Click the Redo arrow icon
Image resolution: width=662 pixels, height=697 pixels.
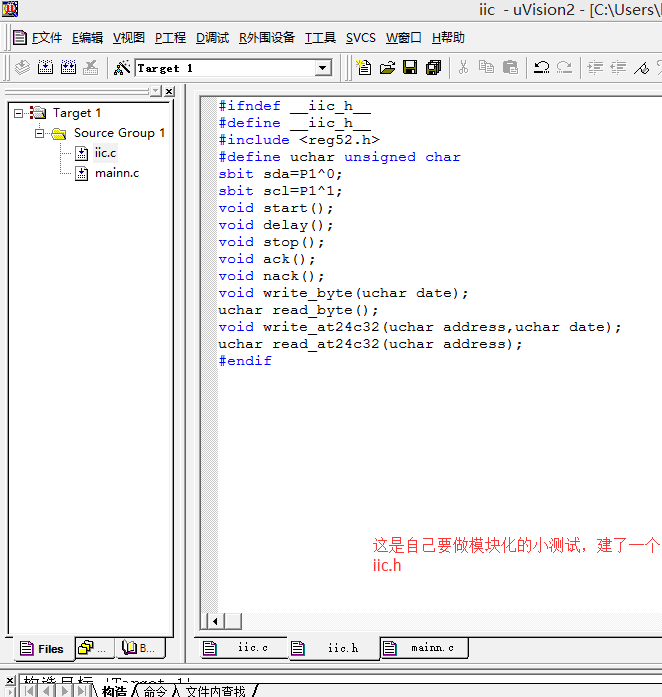click(565, 68)
